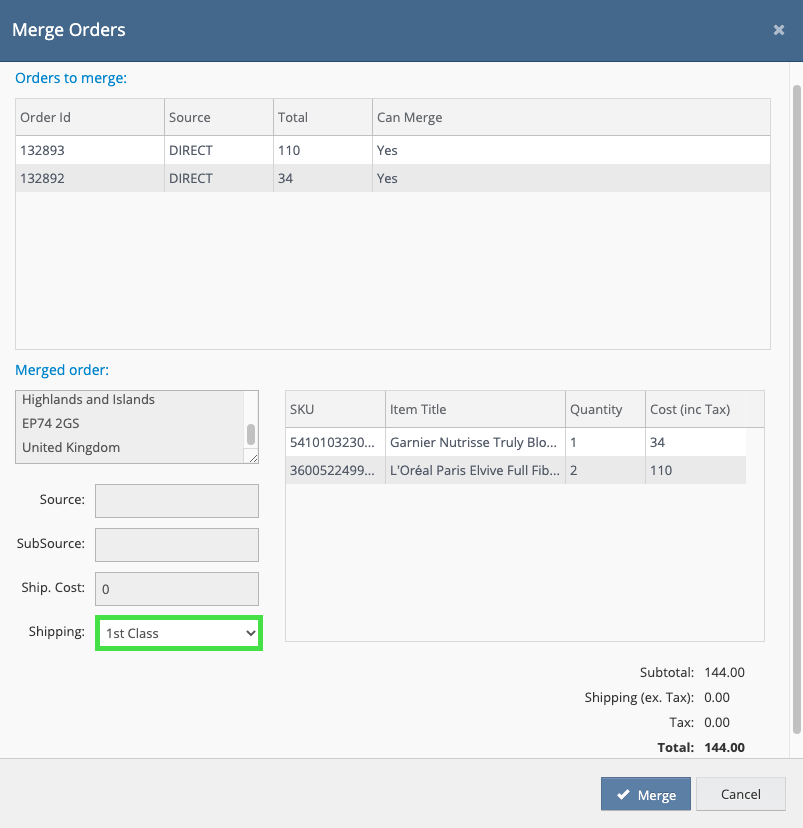Screen dimensions: 803x828
Task: Click the Quantity column header
Action: pos(604,409)
